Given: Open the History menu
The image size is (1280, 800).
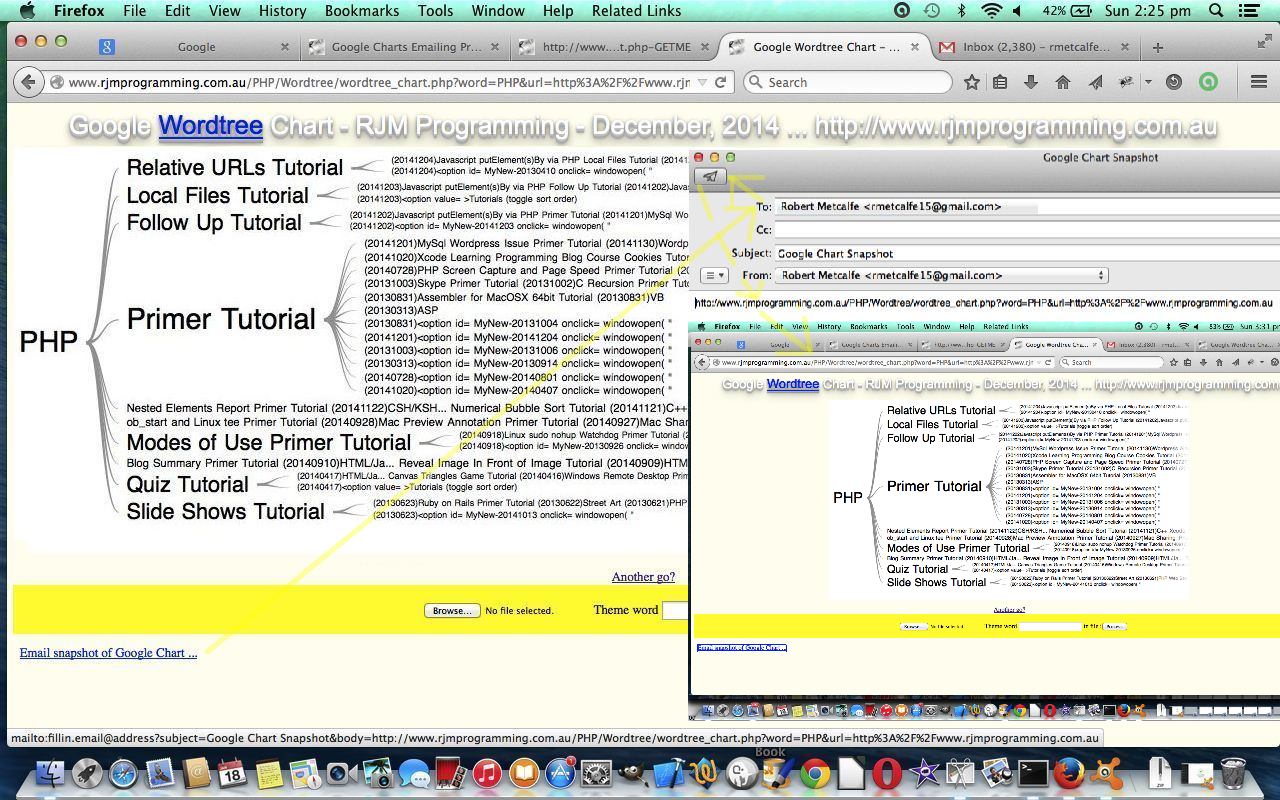Looking at the screenshot, I should pyautogui.click(x=282, y=11).
